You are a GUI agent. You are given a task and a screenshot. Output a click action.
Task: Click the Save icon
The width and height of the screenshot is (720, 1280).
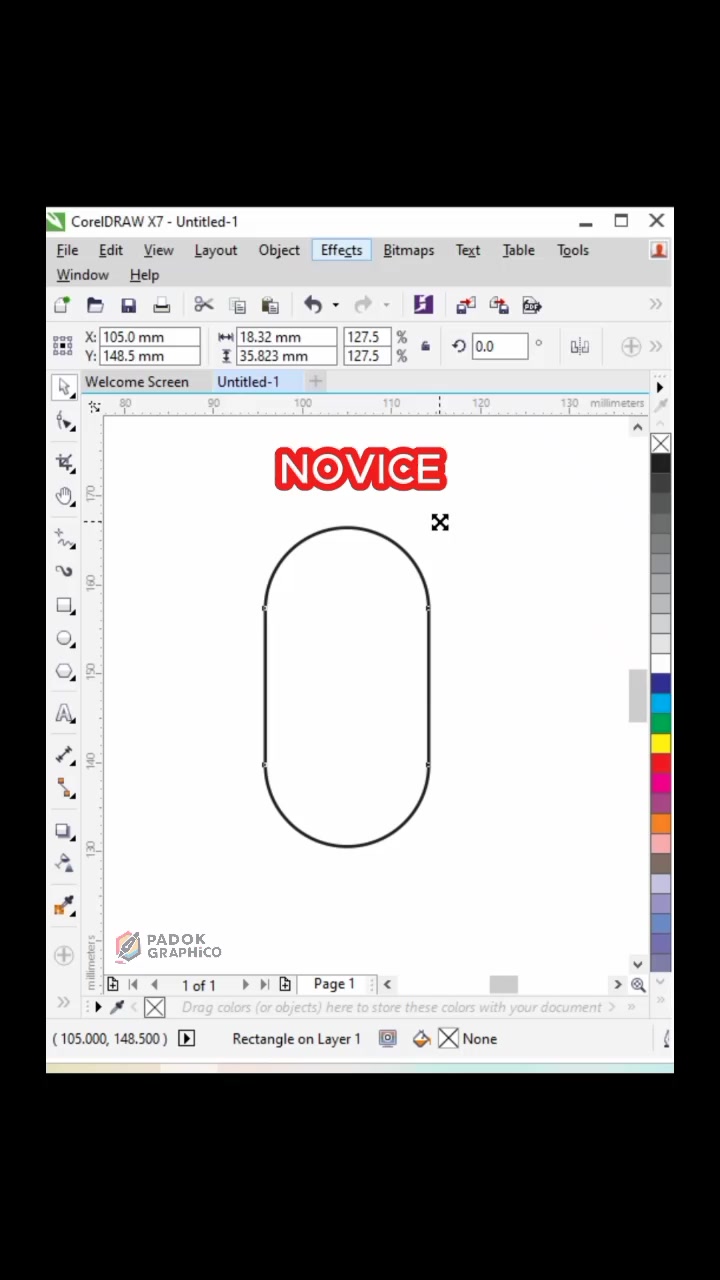pyautogui.click(x=128, y=305)
